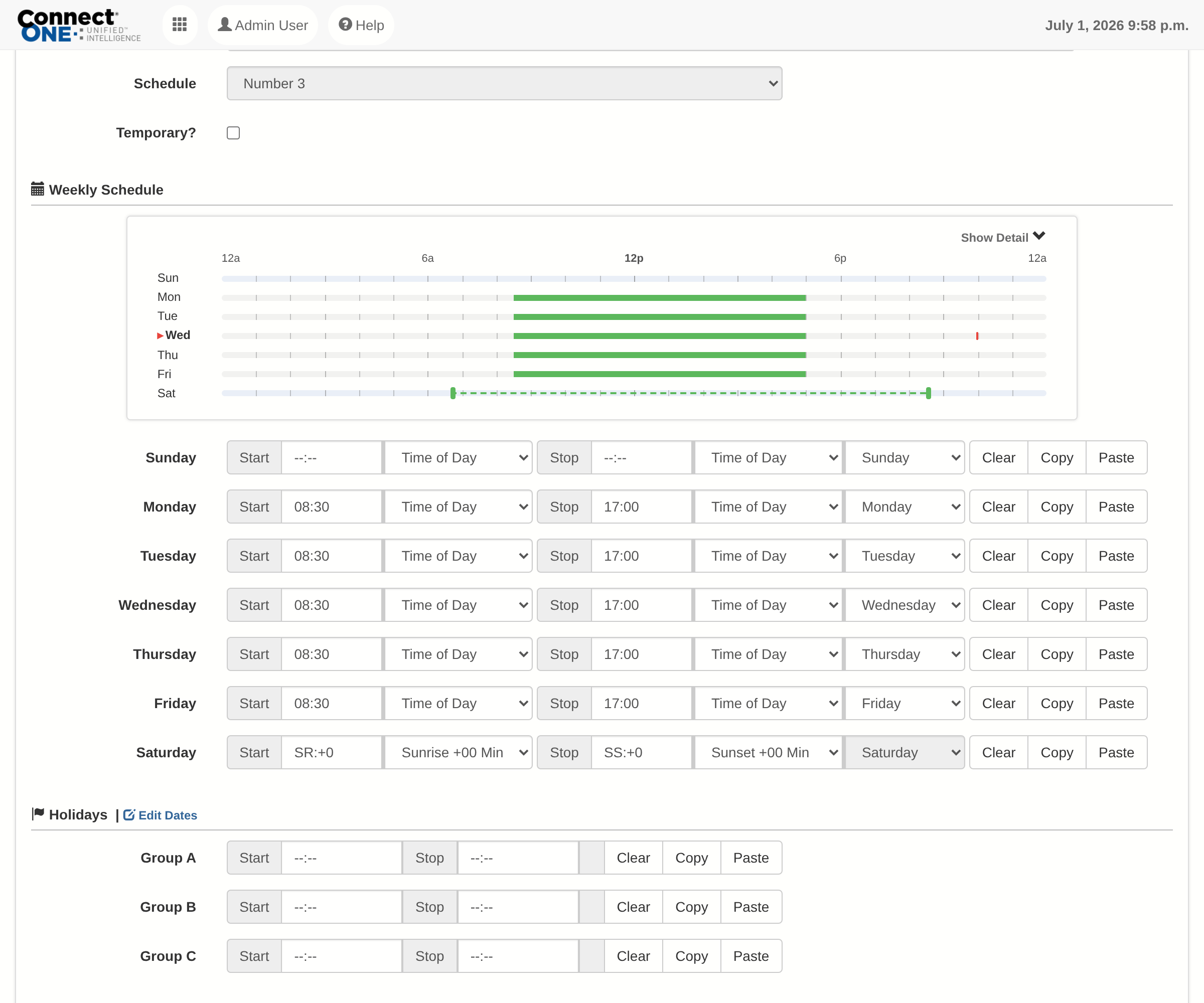Open Sunday start Time of Day dropdown

point(458,457)
